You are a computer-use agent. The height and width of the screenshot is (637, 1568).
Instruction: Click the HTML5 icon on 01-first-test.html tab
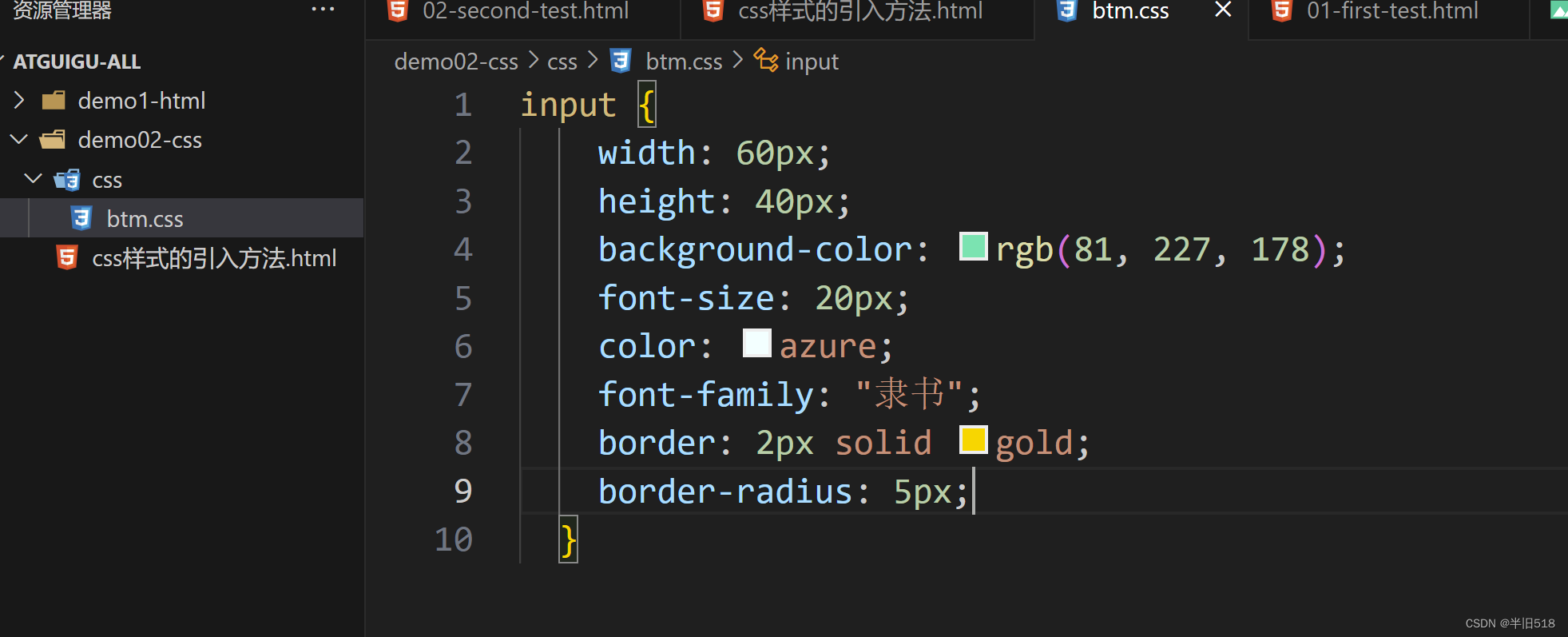(x=1282, y=10)
